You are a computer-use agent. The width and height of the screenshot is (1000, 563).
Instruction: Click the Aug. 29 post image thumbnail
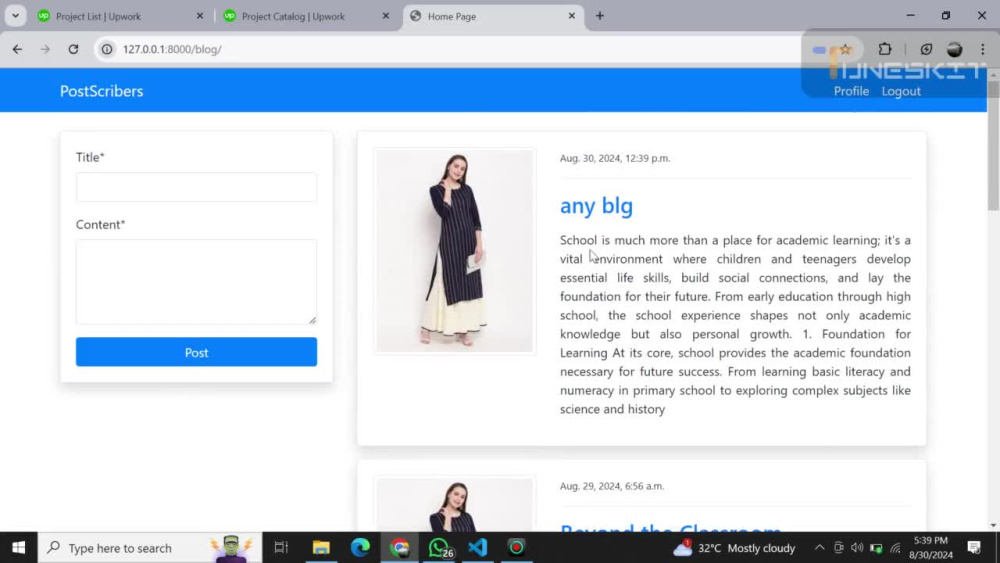[x=455, y=504]
